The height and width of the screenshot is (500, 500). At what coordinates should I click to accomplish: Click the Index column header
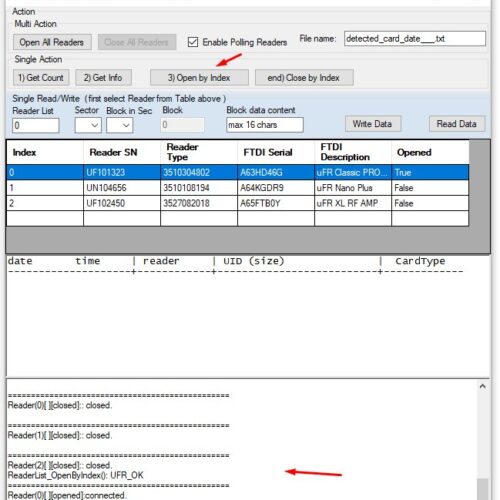45,152
